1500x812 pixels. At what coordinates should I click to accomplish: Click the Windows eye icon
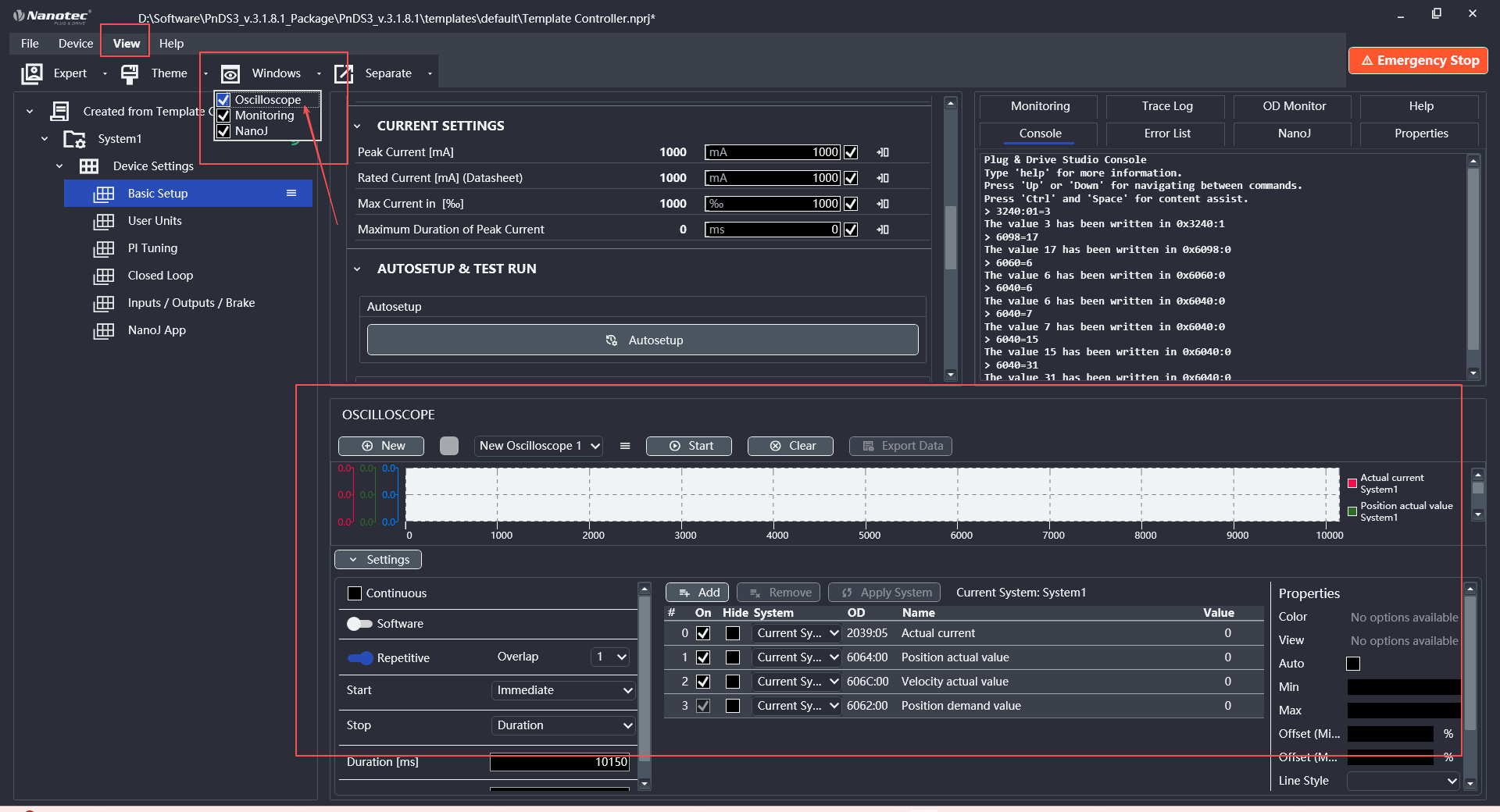point(230,73)
